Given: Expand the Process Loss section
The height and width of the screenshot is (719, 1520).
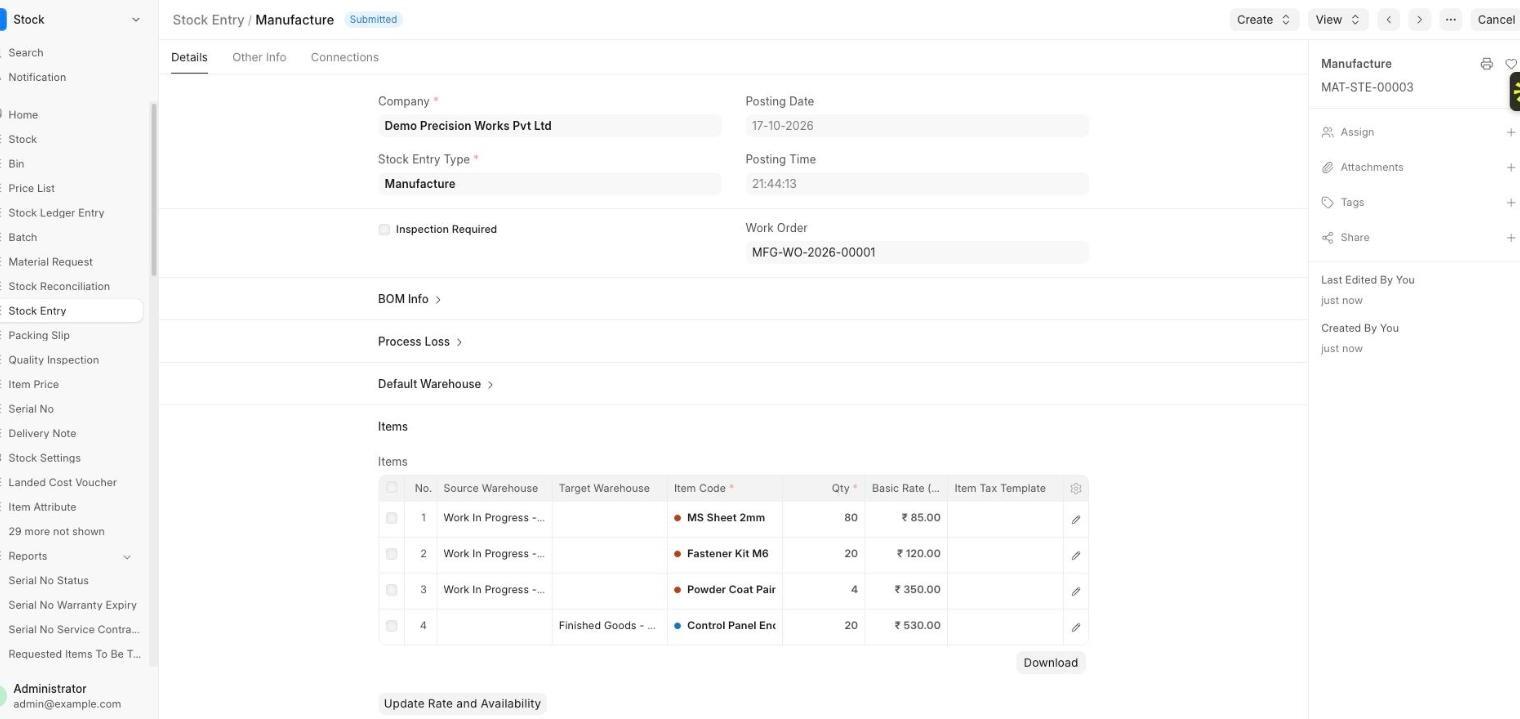Looking at the screenshot, I should click(420, 342).
